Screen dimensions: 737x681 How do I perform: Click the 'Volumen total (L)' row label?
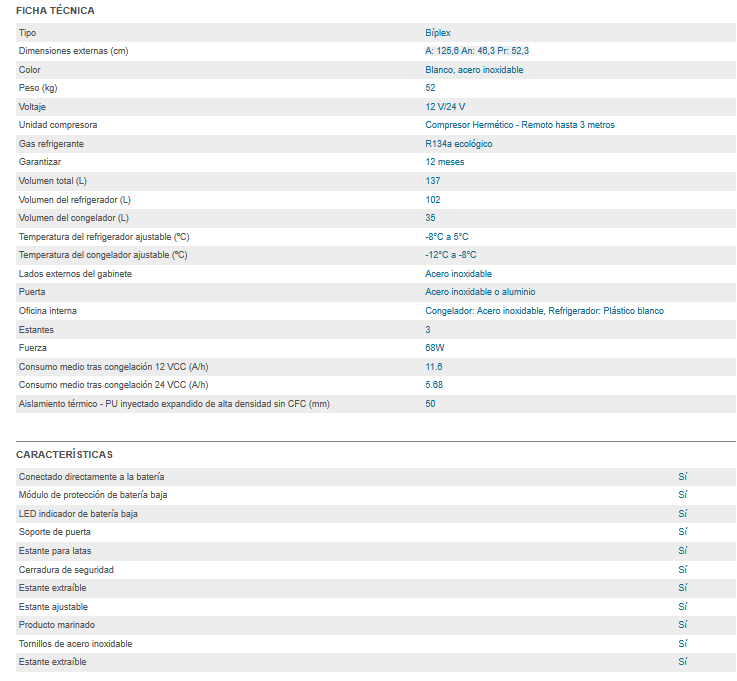coord(53,181)
